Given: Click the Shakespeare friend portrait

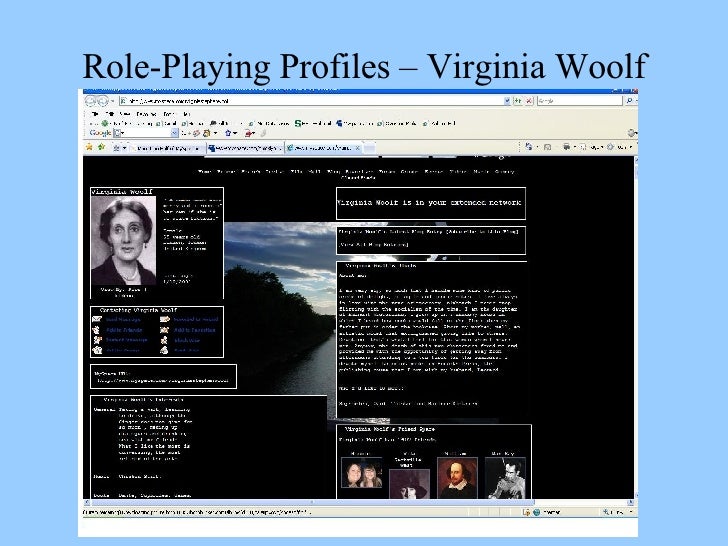Looking at the screenshot, I should pyautogui.click(x=456, y=478).
